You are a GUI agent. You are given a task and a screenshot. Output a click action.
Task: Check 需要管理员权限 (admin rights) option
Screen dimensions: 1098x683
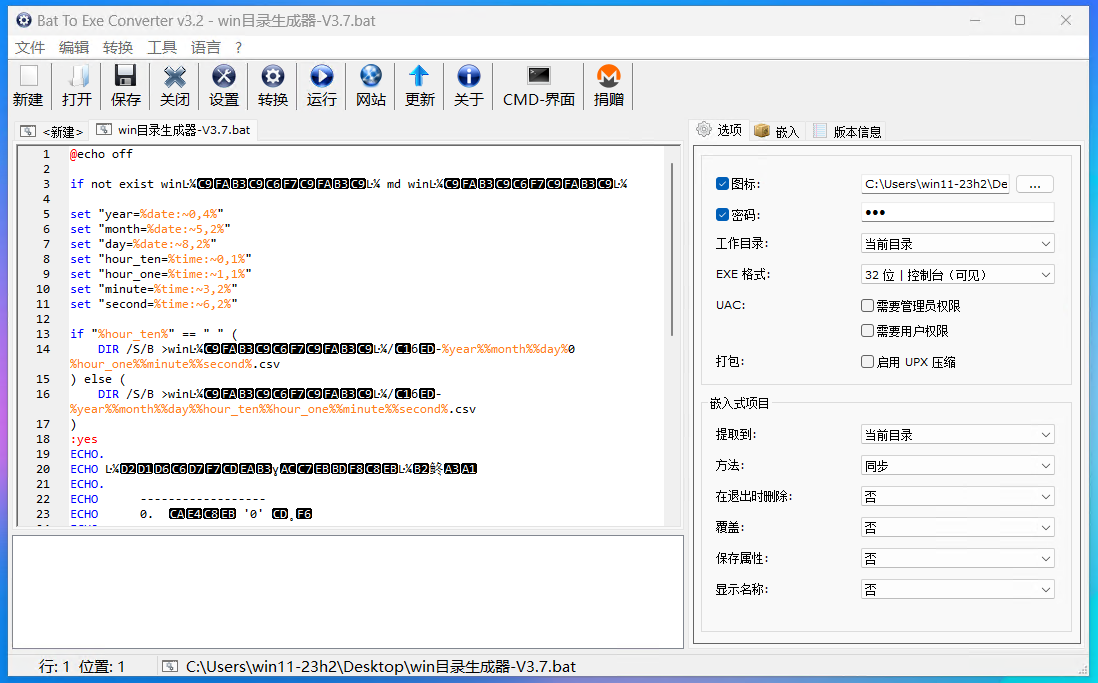tap(868, 305)
